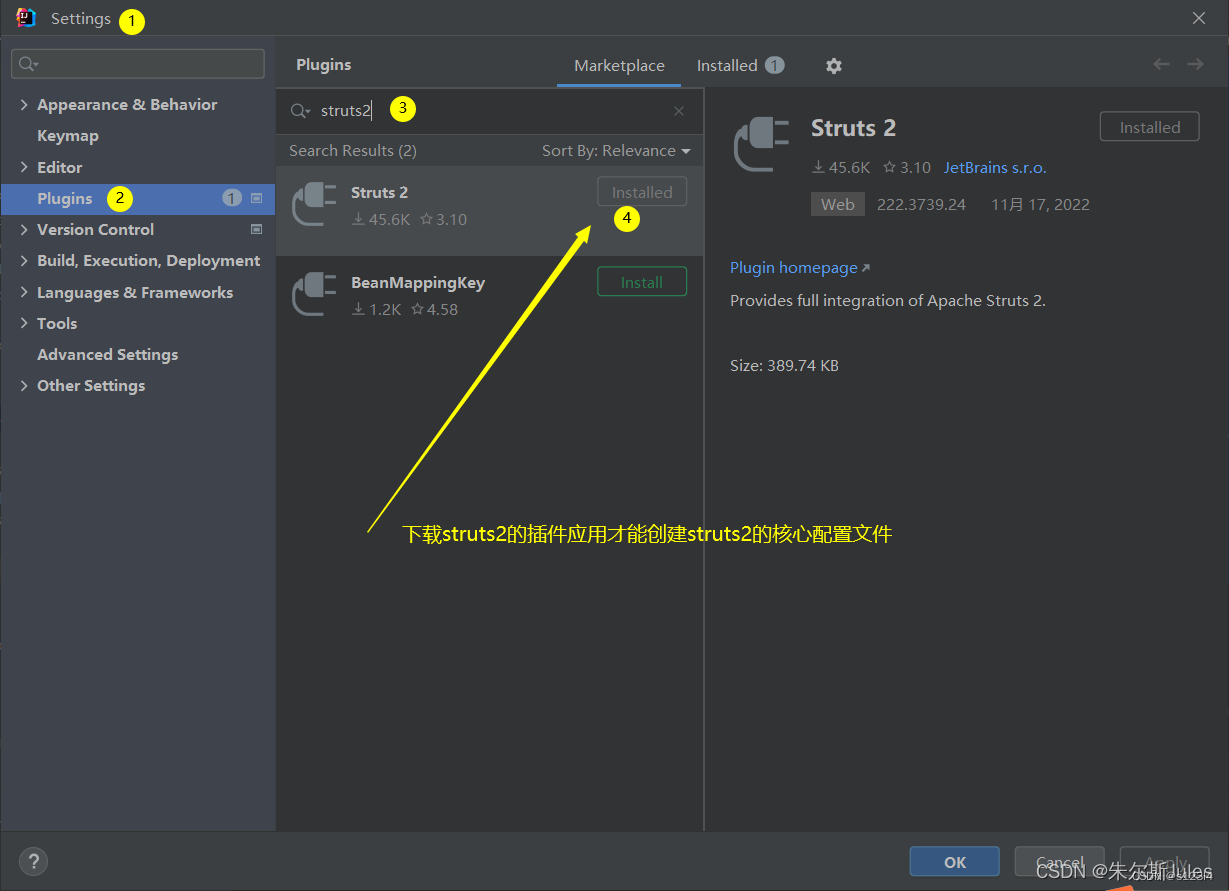This screenshot has width=1229, height=891.
Task: Focus the settings sidebar search box
Action: pyautogui.click(x=138, y=64)
